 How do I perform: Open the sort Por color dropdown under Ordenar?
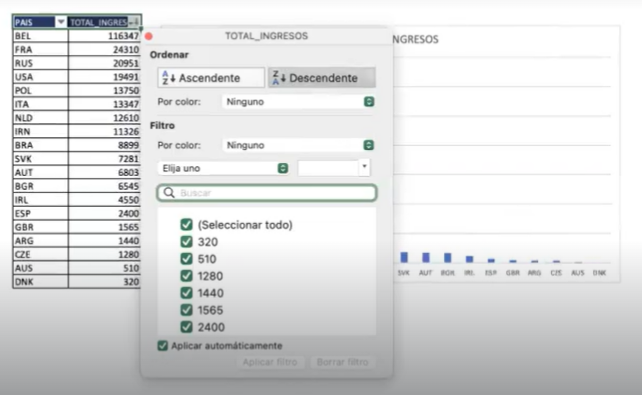(x=298, y=102)
